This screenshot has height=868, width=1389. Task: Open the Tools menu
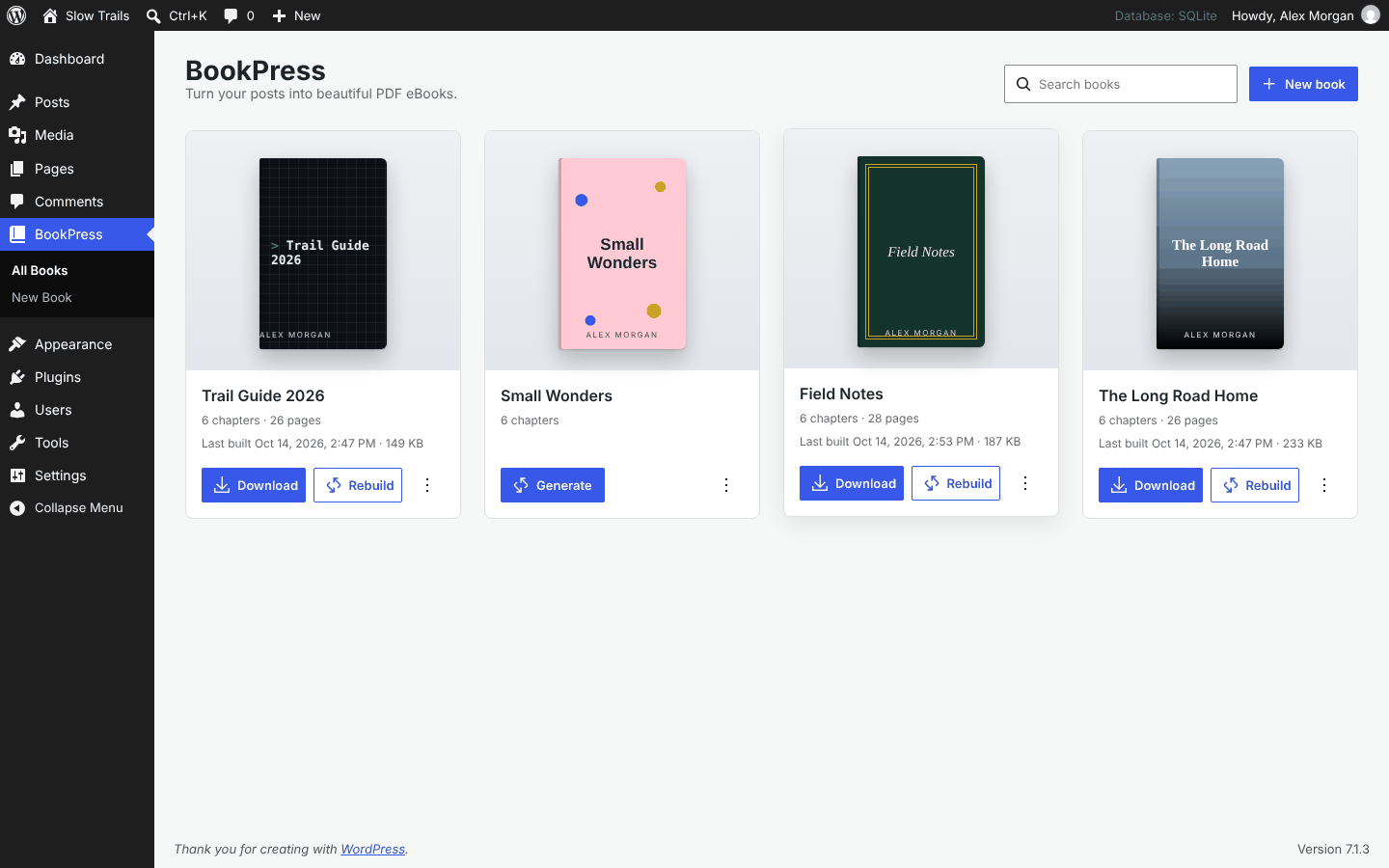pos(77,443)
